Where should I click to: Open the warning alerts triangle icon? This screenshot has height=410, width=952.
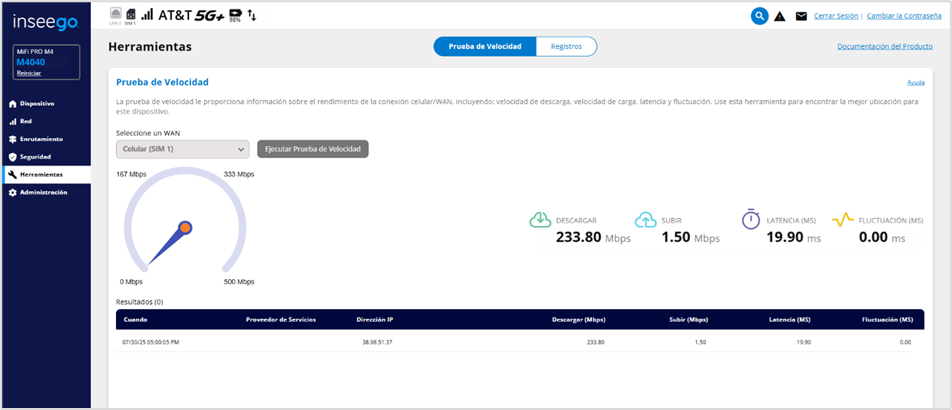780,16
